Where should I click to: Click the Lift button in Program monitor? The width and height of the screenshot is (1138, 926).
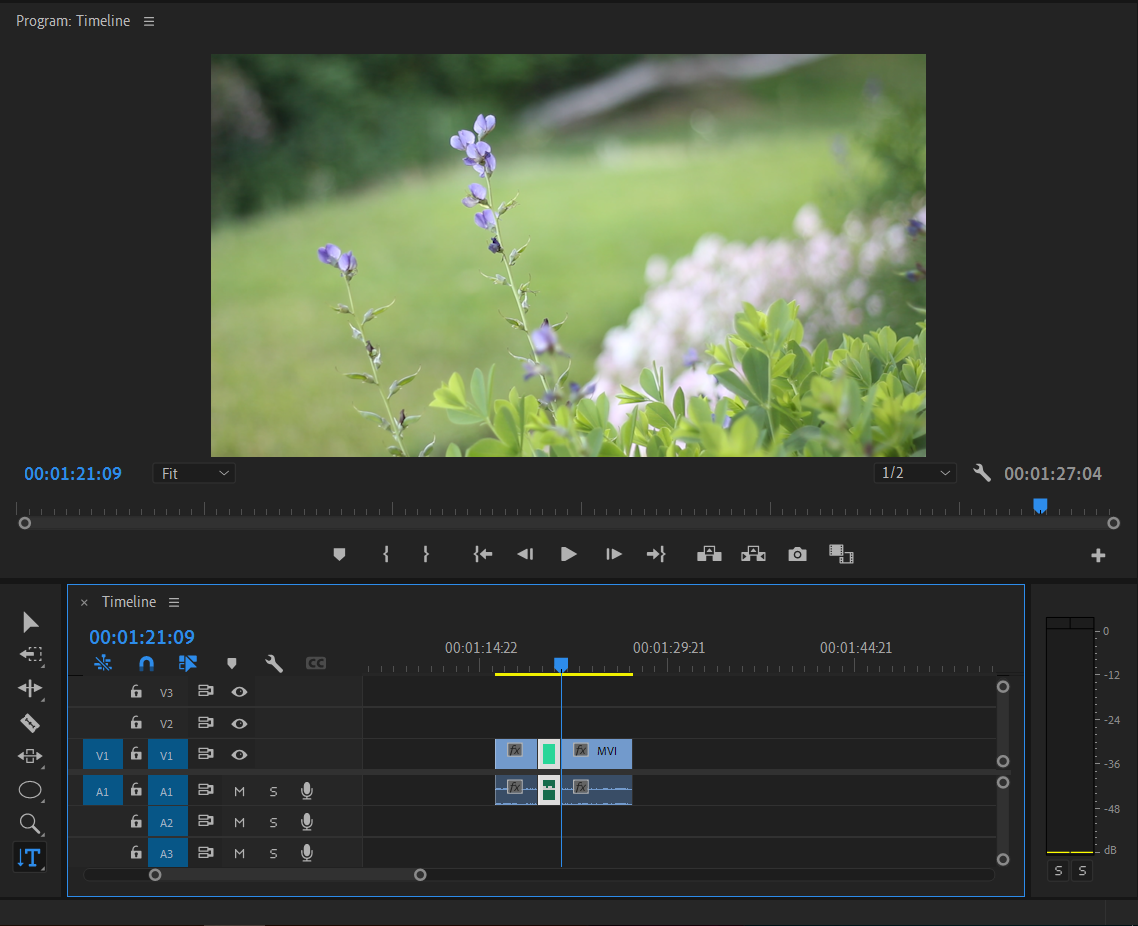click(x=709, y=554)
